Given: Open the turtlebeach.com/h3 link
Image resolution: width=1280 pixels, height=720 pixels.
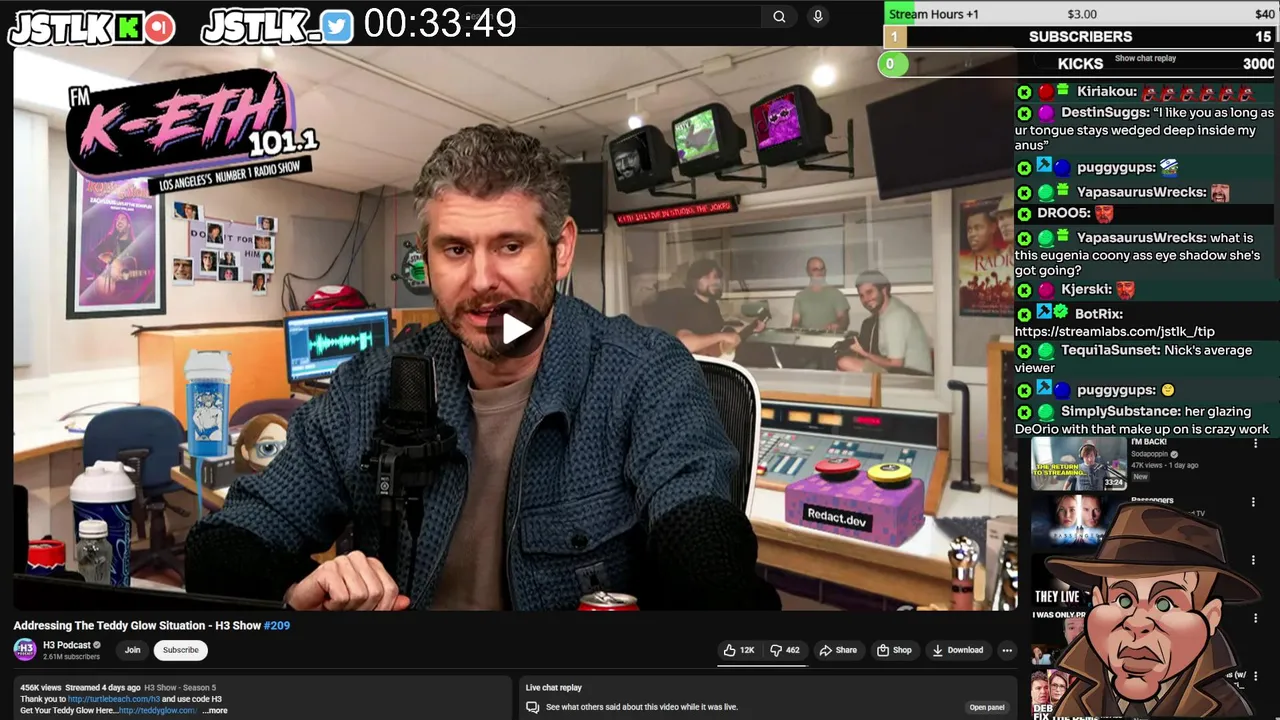Looking at the screenshot, I should pyautogui.click(x=114, y=699).
